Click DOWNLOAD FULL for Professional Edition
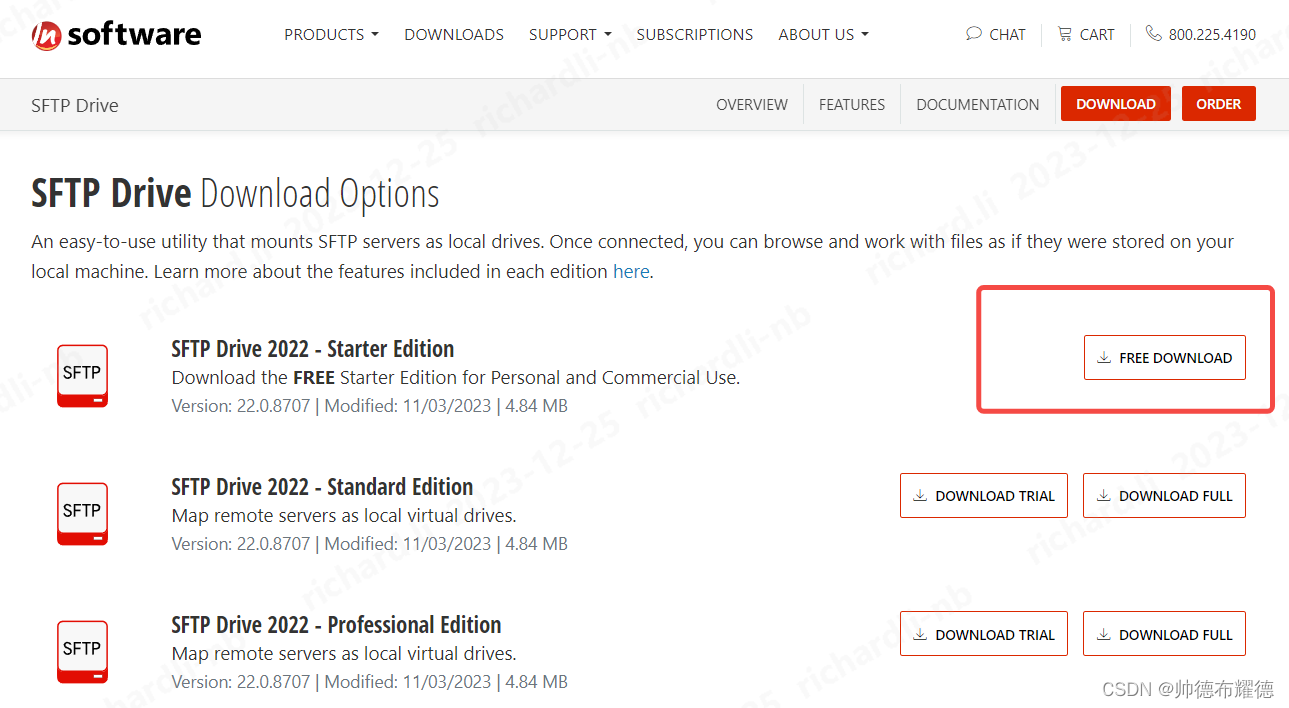The height and width of the screenshot is (708, 1289). (1164, 633)
